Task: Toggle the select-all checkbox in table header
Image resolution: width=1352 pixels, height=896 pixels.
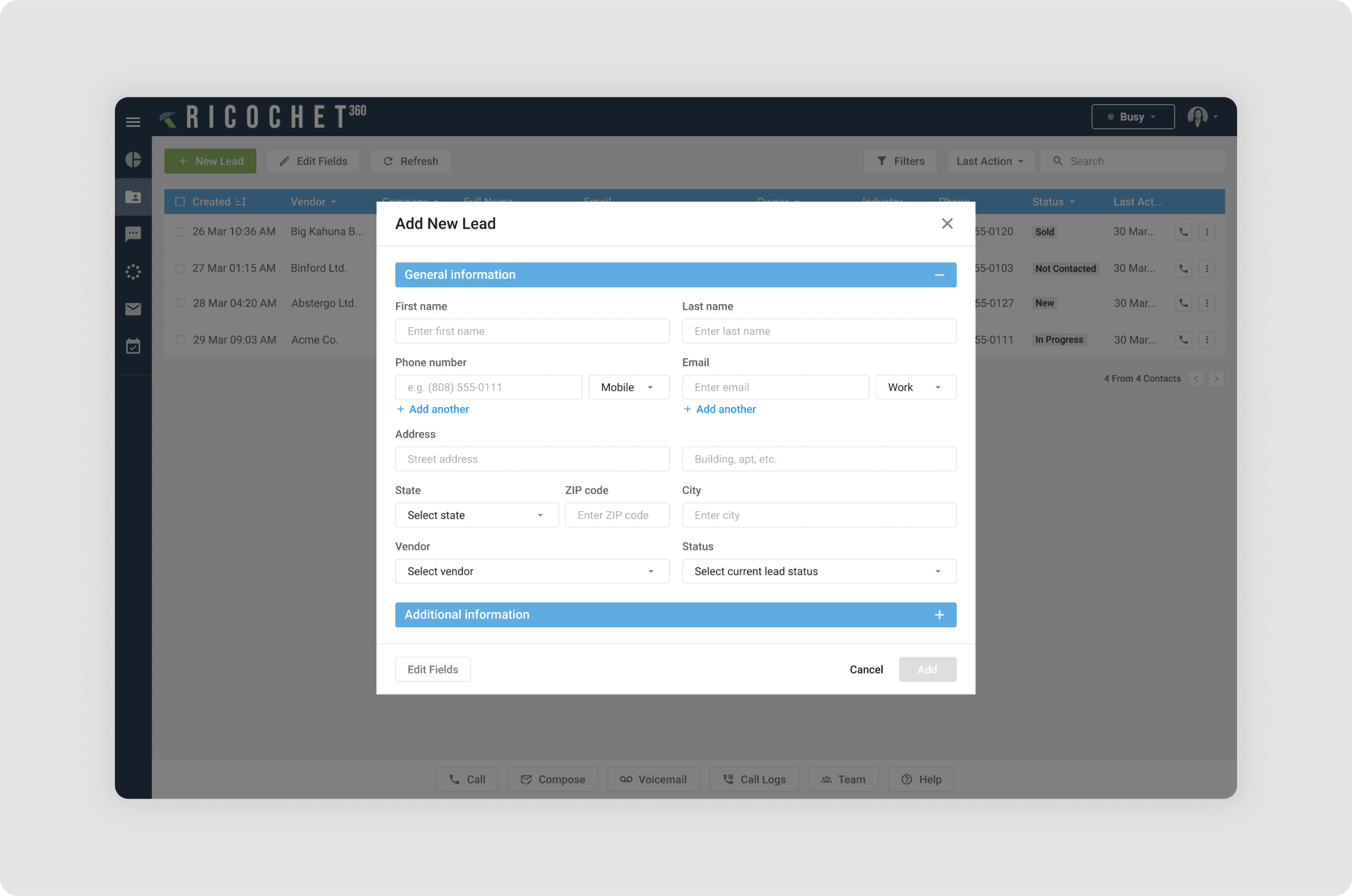Action: pyautogui.click(x=180, y=202)
